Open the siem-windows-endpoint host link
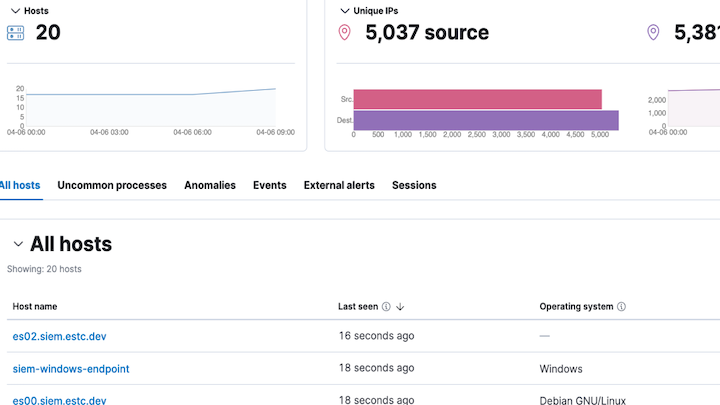This screenshot has height=405, width=720. coord(71,369)
